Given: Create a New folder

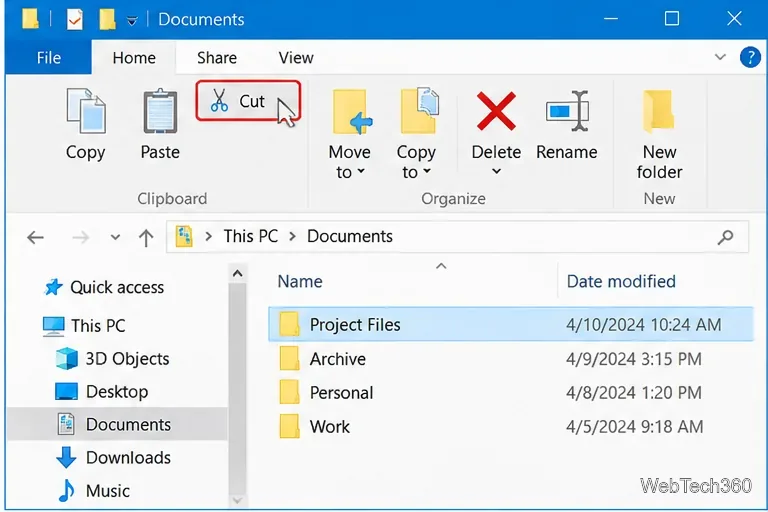Looking at the screenshot, I should click(659, 134).
